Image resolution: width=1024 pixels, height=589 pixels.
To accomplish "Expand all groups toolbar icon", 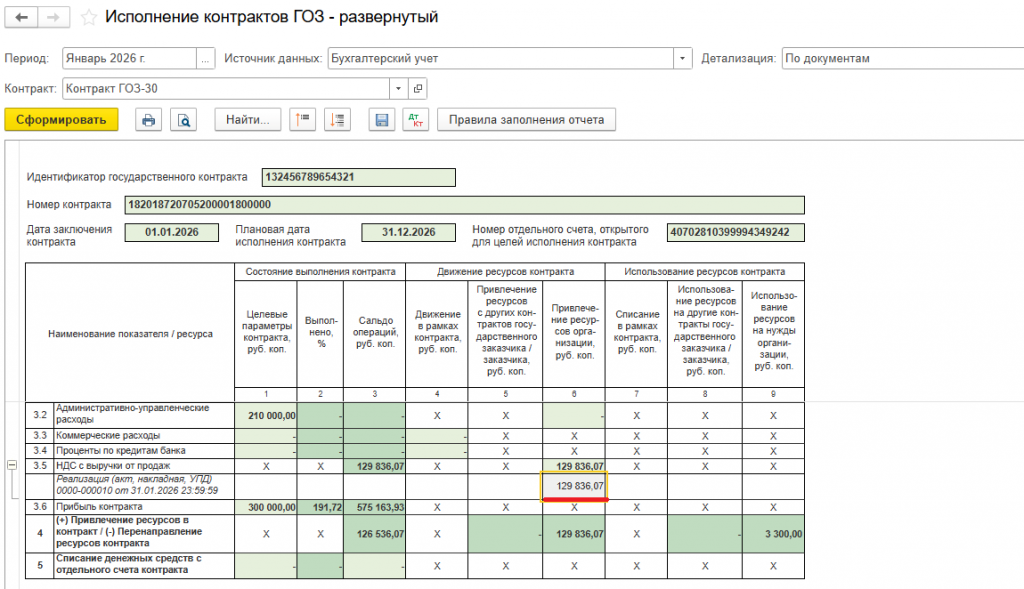I will [337, 120].
